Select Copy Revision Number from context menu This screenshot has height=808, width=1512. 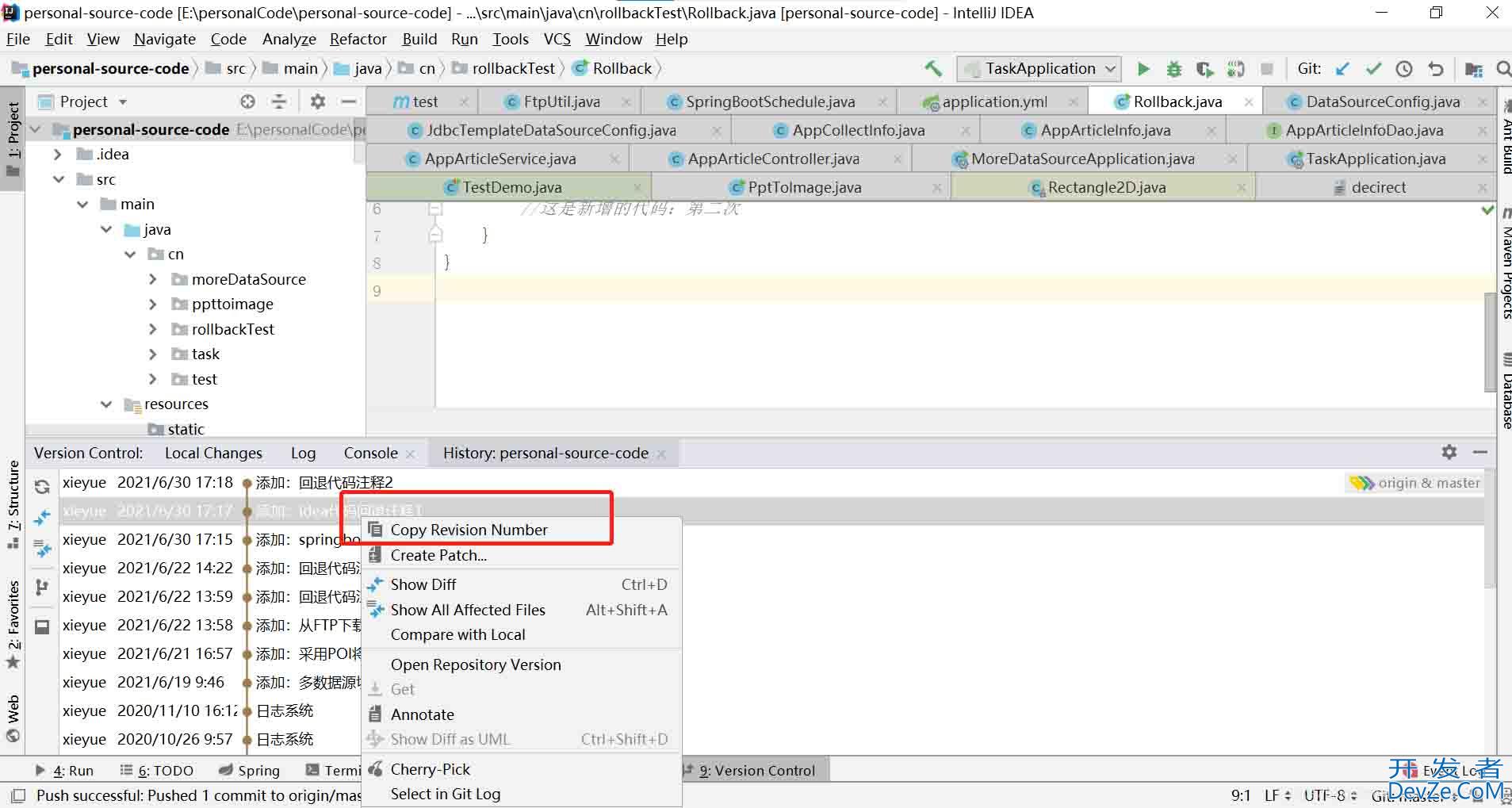click(522, 530)
